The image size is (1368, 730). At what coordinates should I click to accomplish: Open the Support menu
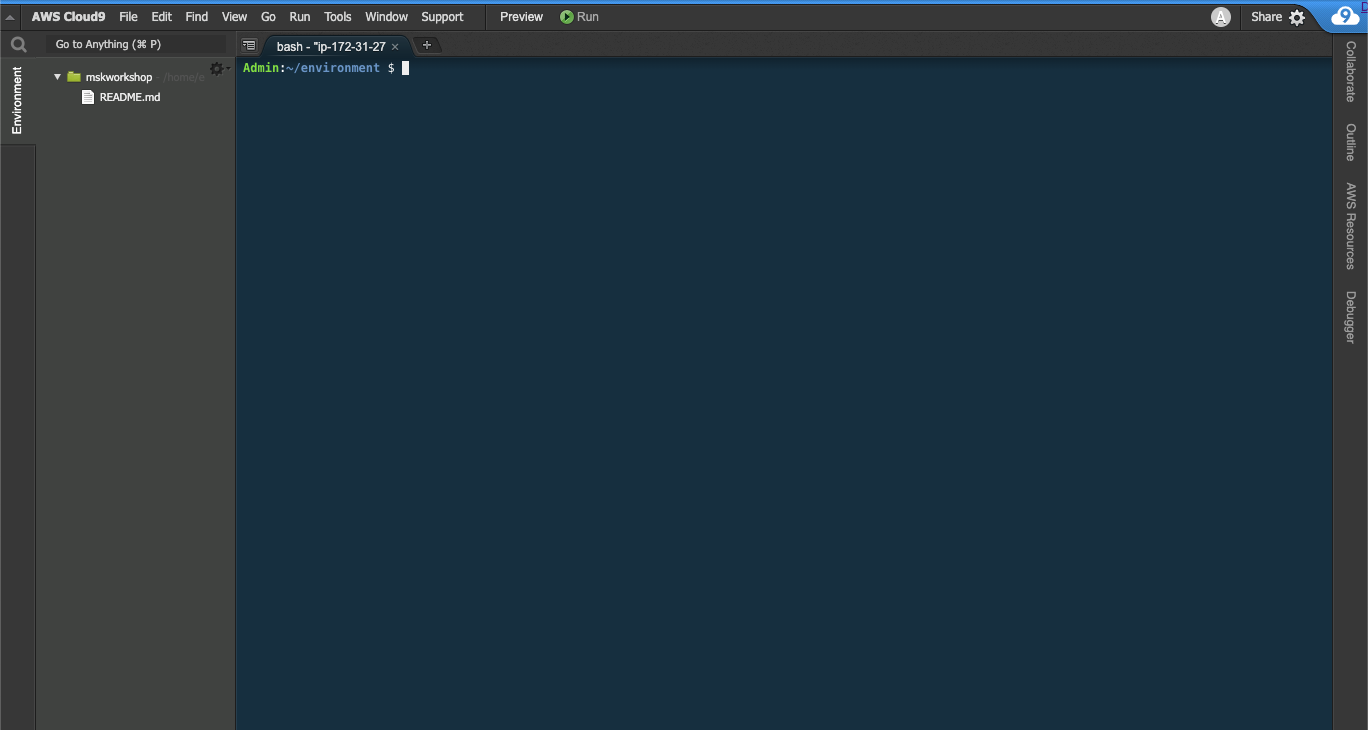(442, 17)
